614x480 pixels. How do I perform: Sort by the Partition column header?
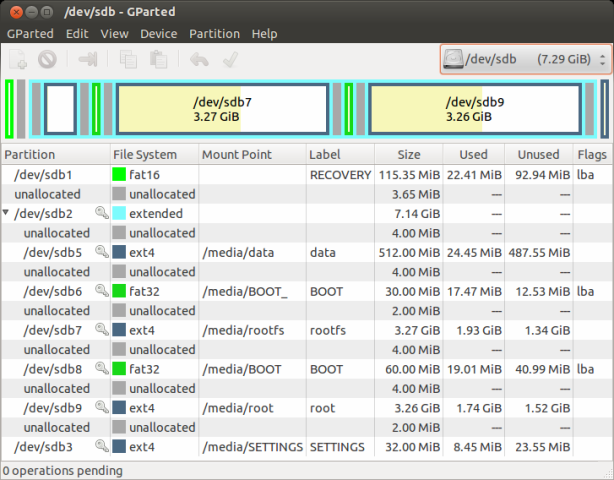point(56,154)
